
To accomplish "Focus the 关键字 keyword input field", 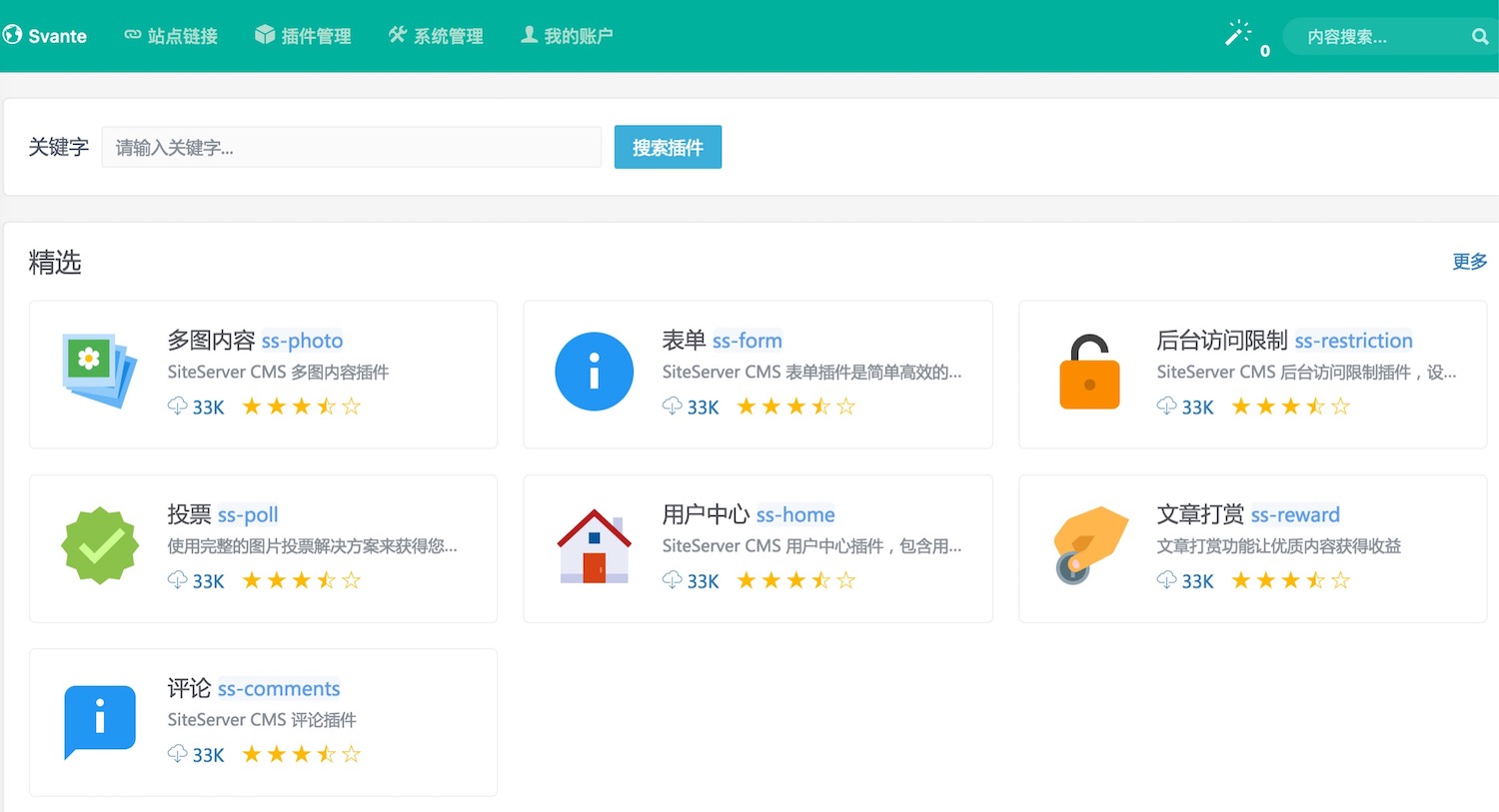I will 351,148.
